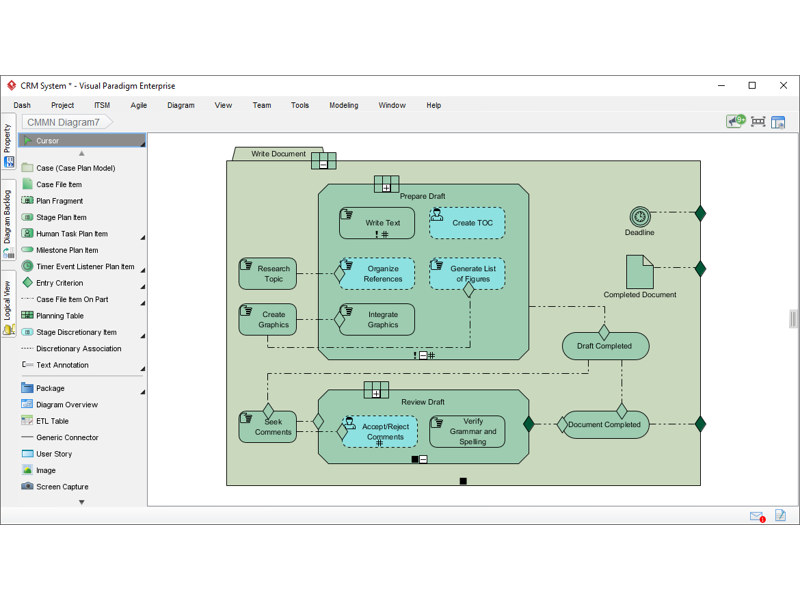Expand the Prepare Draft planning table
Image resolution: width=800 pixels, height=600 pixels.
pos(386,188)
